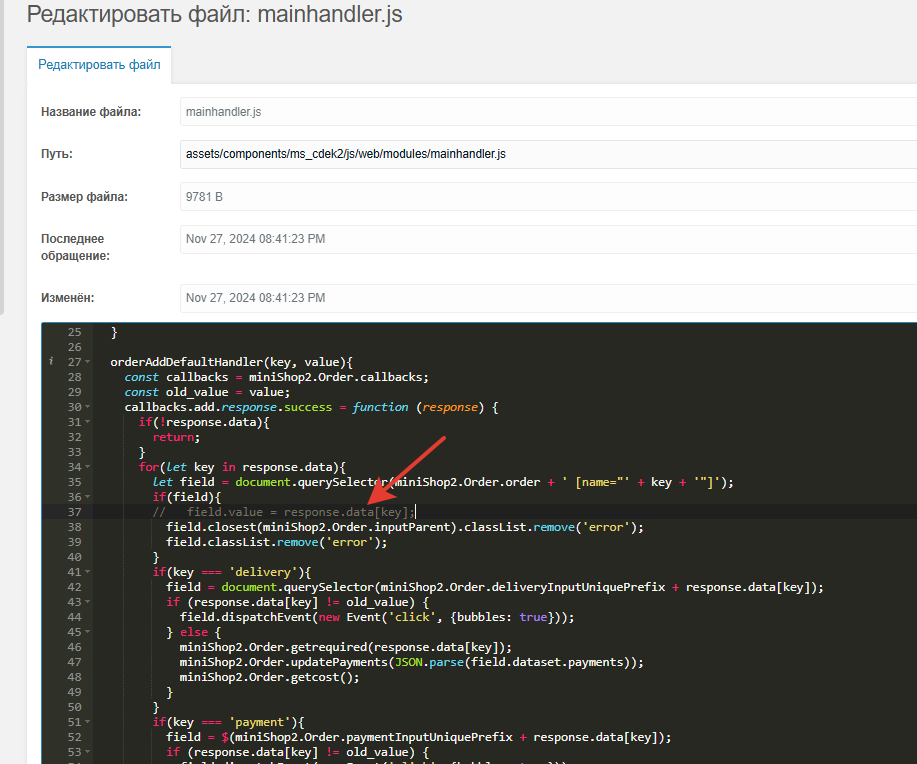Click 'miniShop2.Order.getrequired(response.data[key]);' line
Image resolution: width=917 pixels, height=764 pixels.
[x=346, y=647]
